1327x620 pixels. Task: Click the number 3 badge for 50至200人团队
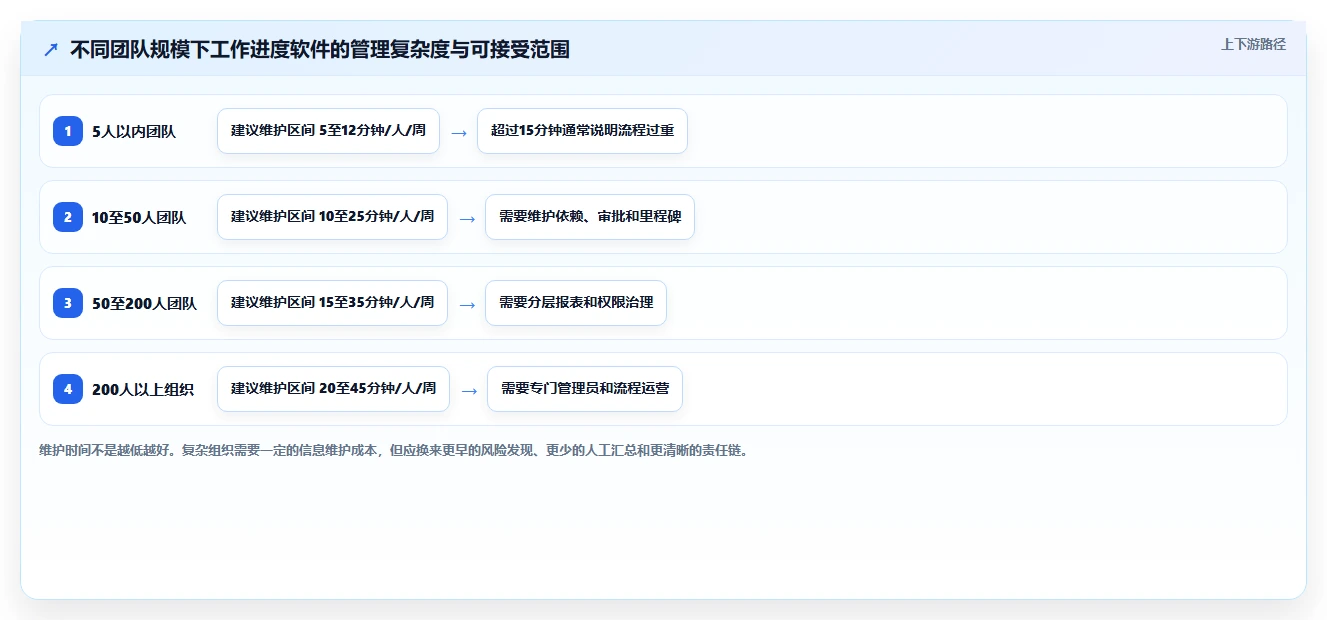(68, 303)
